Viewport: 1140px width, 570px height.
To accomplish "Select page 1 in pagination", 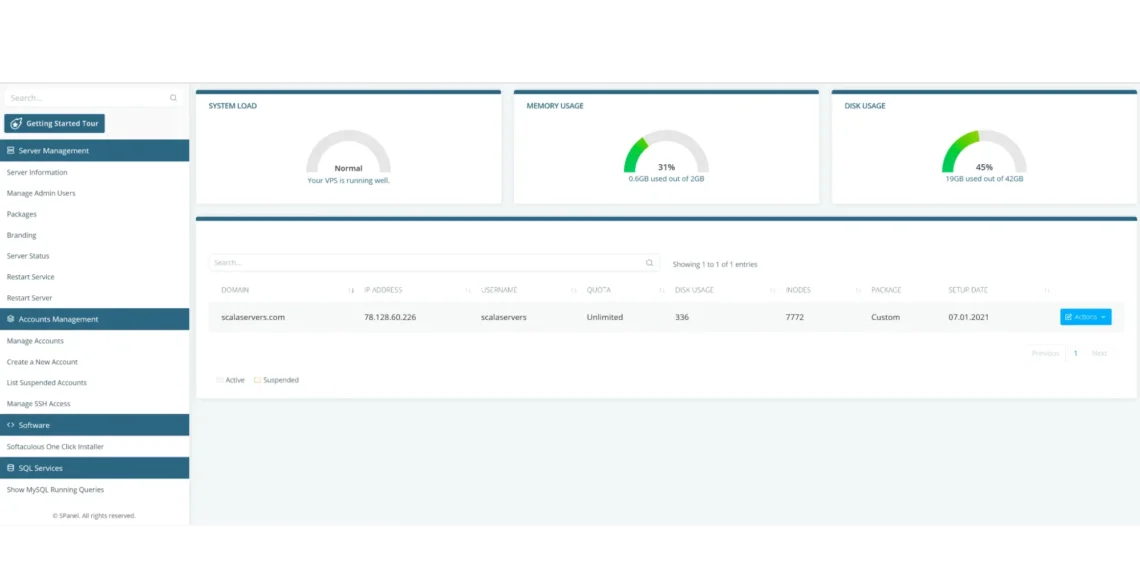I will [1075, 353].
